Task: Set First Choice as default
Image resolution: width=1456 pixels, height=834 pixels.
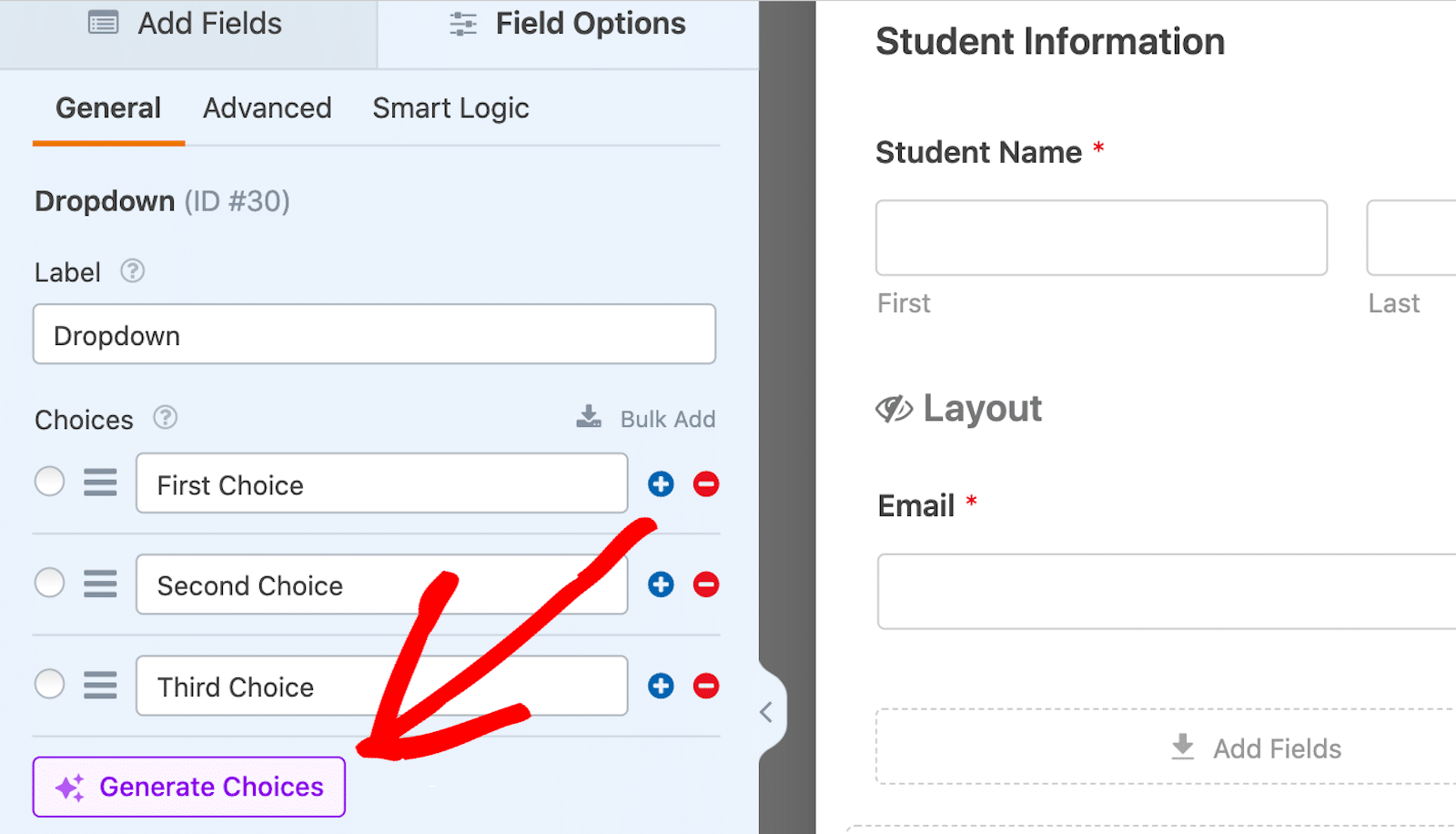Action: (50, 482)
